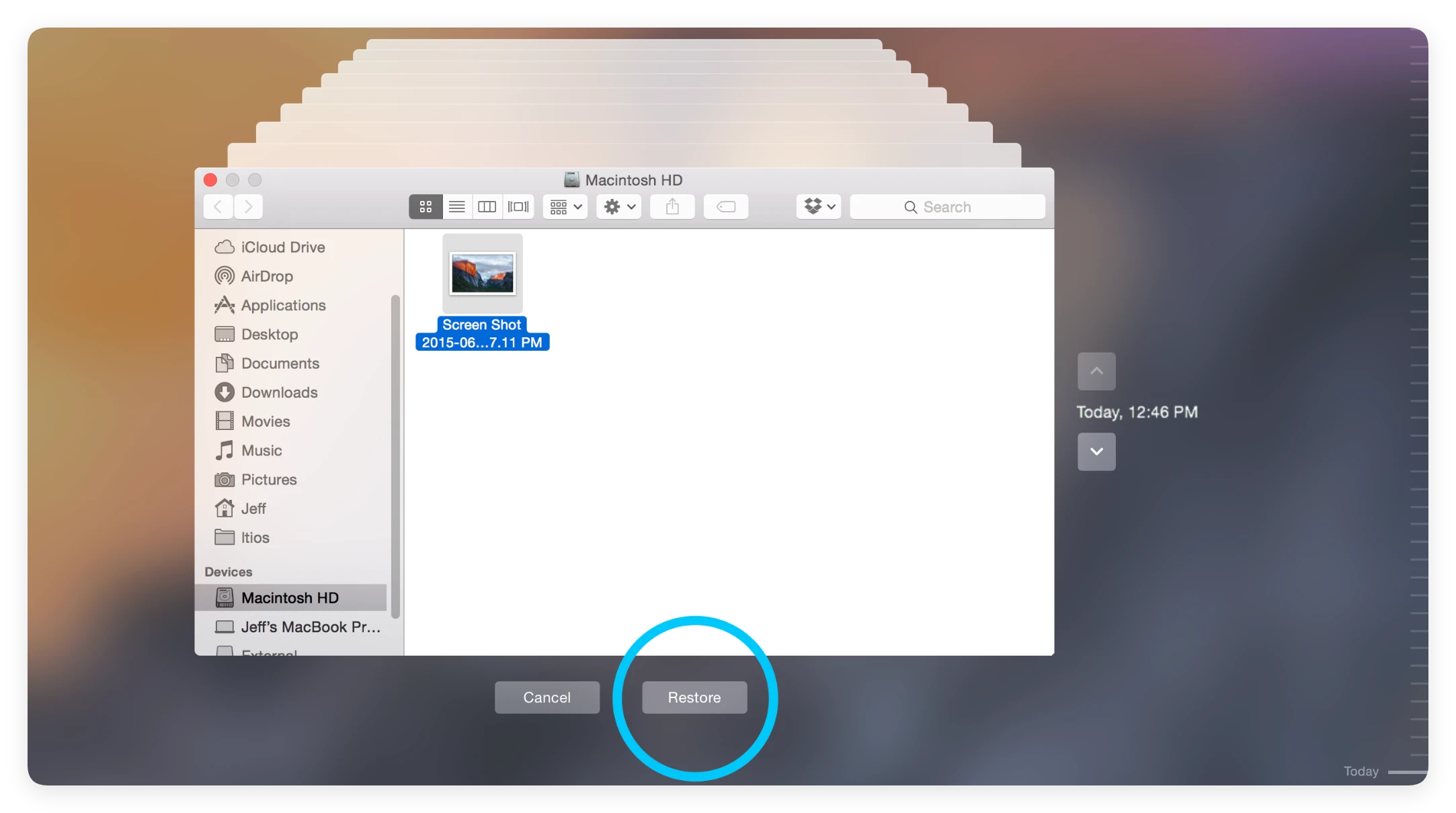Switch to column view

(487, 207)
